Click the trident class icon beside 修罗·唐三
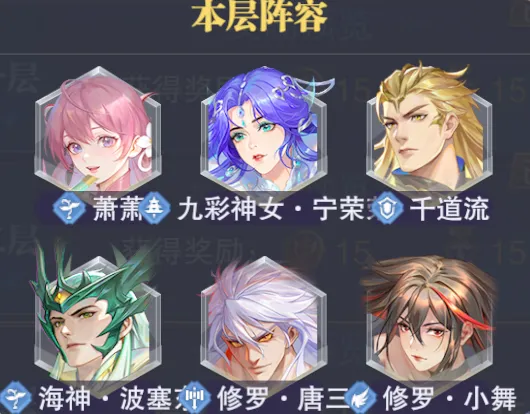530x414 pixels. [x=195, y=397]
